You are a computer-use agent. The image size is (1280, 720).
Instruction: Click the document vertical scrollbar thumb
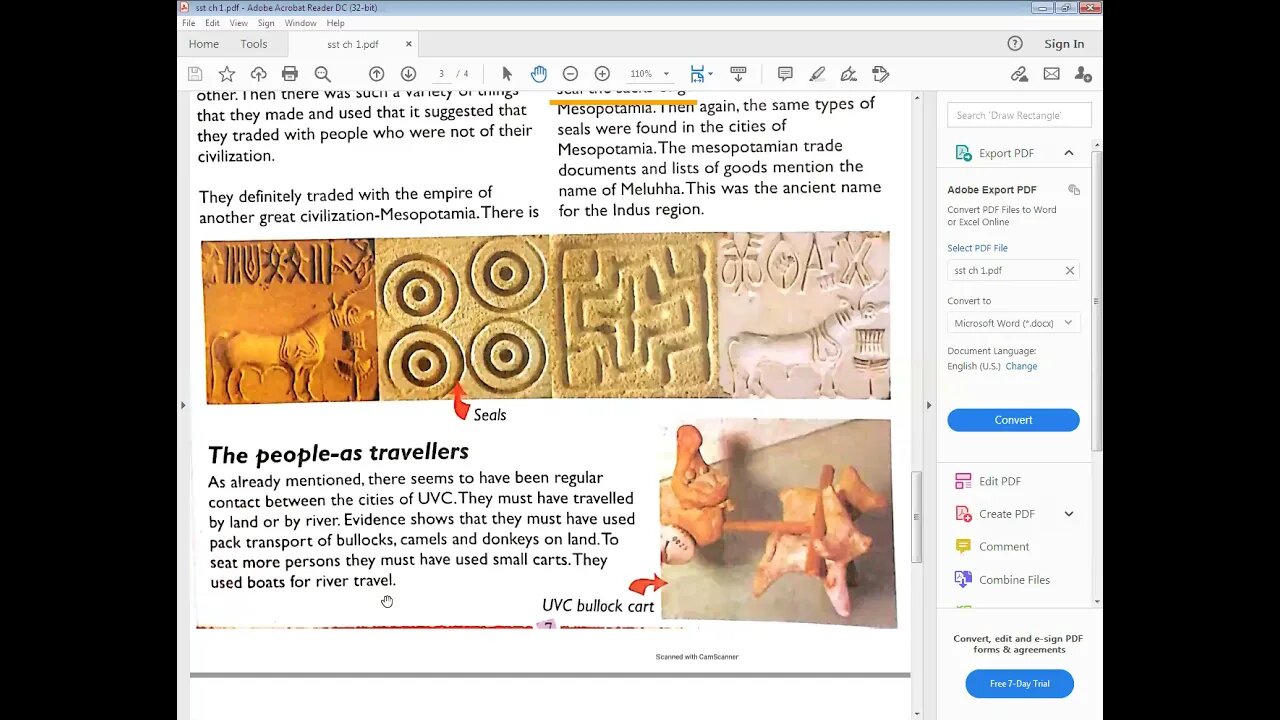916,517
